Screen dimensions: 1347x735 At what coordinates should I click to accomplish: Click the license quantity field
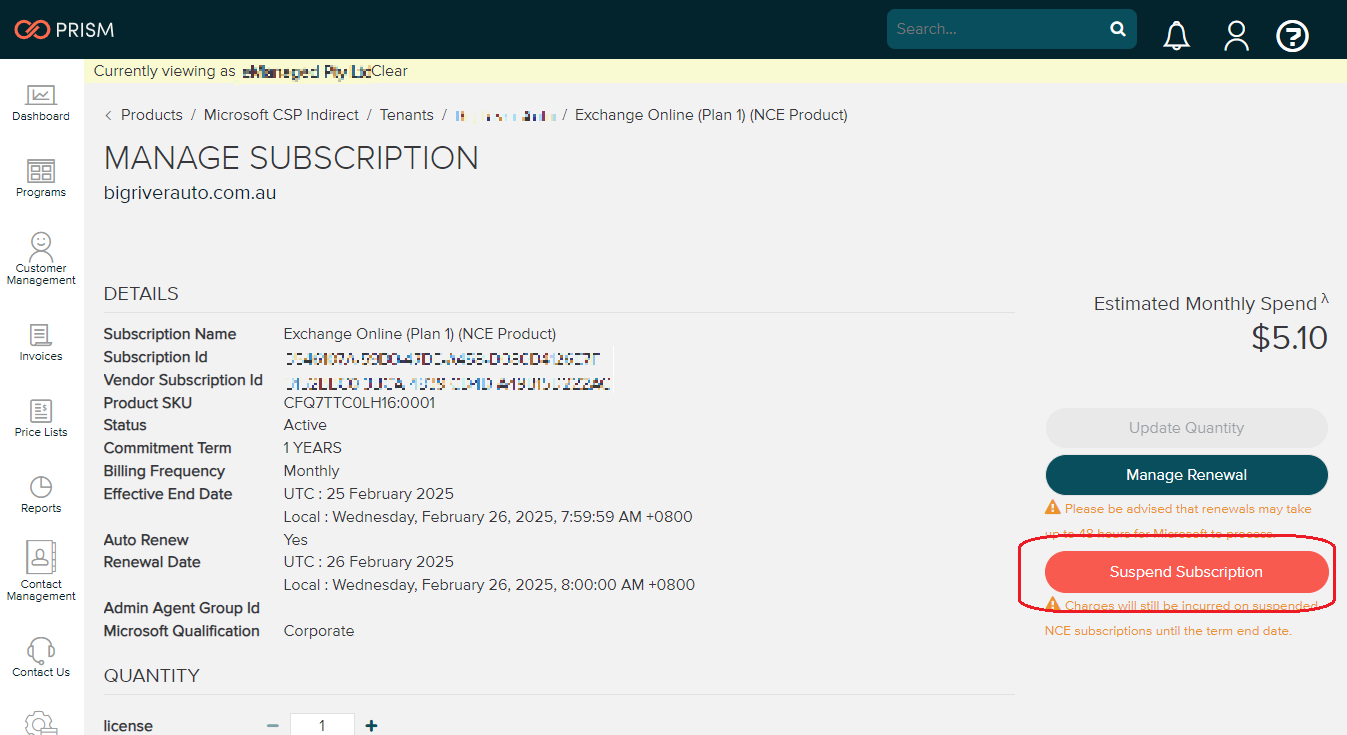322,725
